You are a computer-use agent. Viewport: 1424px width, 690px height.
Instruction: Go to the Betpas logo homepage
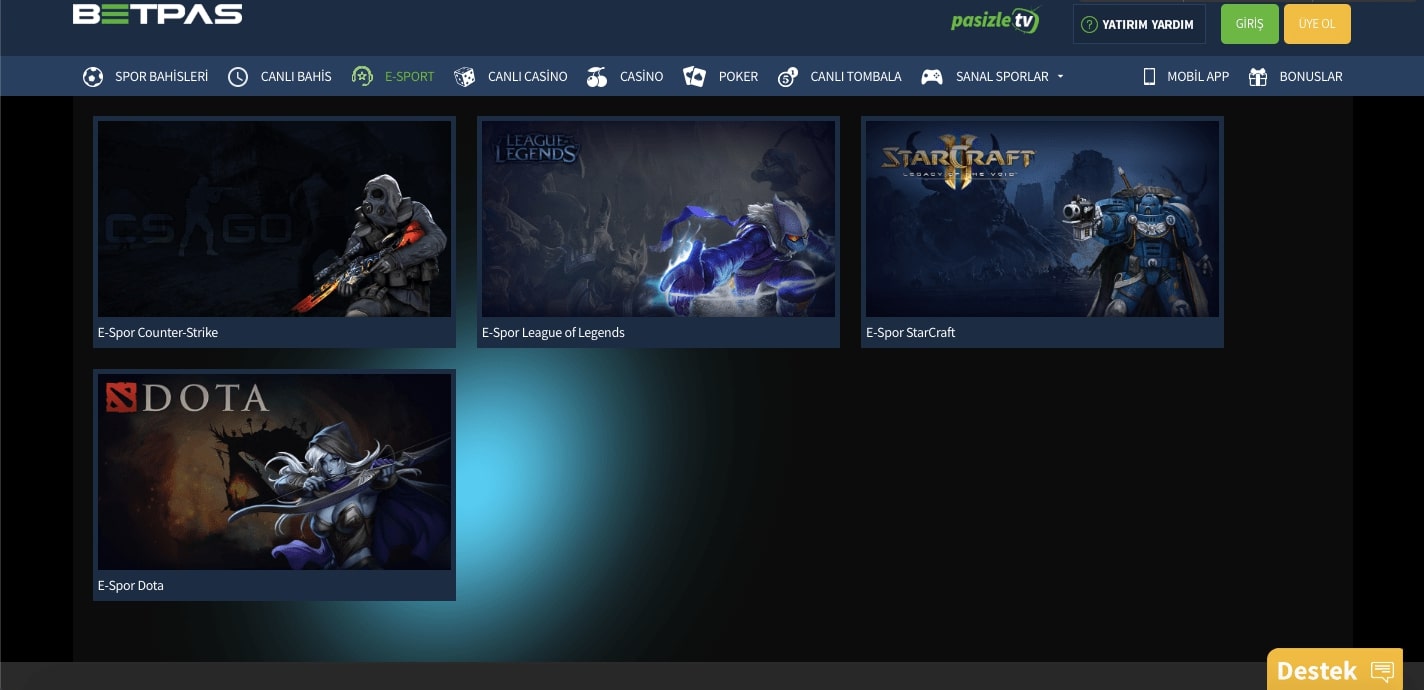tap(158, 14)
